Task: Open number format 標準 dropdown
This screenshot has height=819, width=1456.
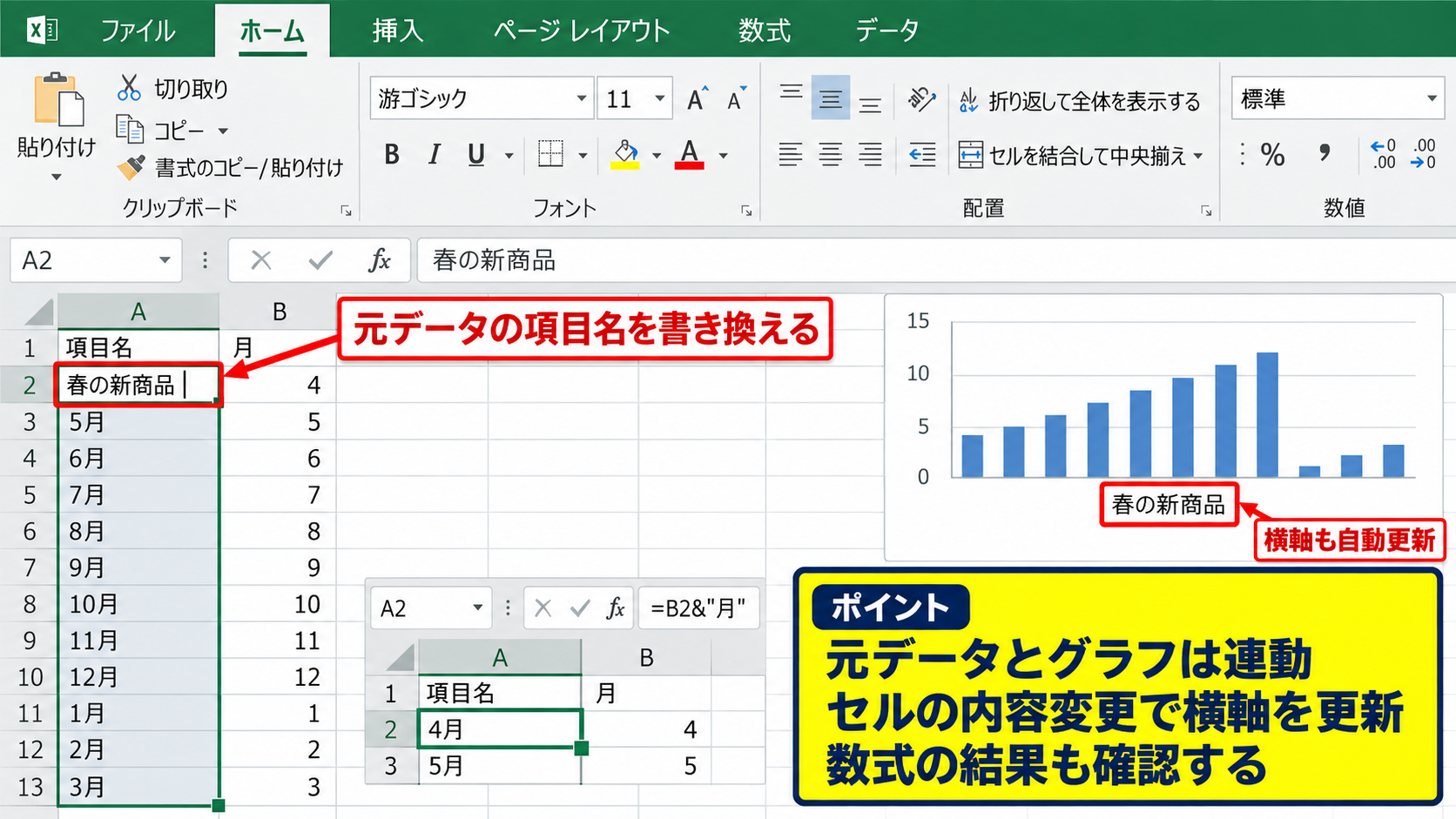Action: pyautogui.click(x=1432, y=98)
